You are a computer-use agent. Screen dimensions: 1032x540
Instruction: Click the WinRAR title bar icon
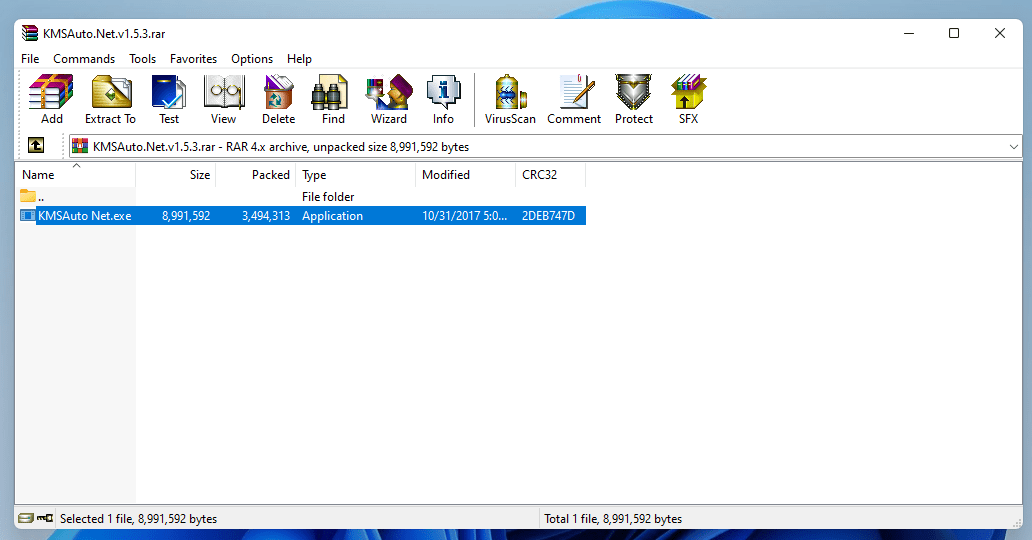[x=30, y=33]
